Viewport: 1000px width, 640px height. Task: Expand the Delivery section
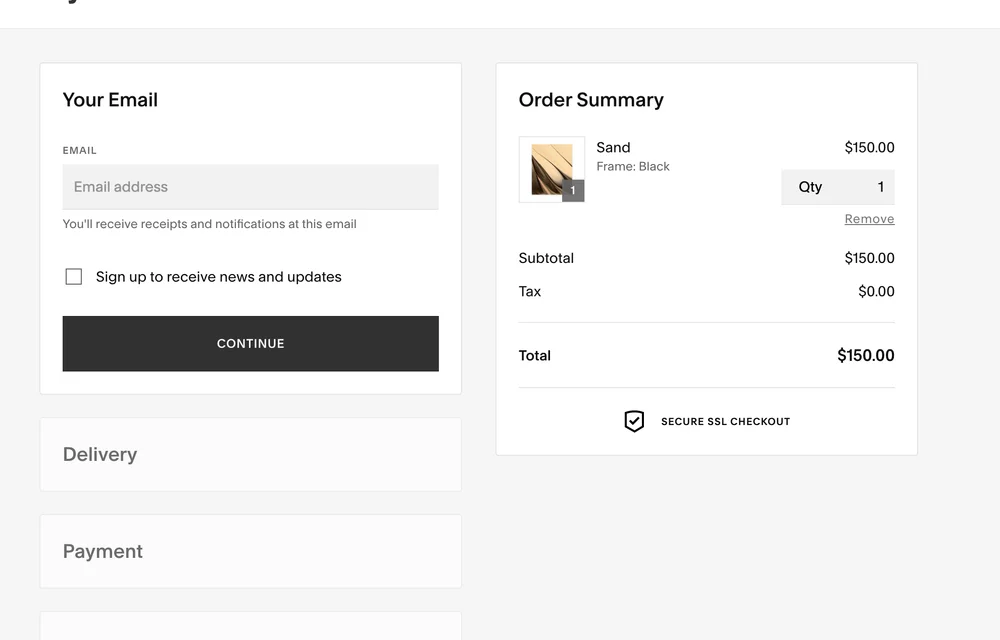coord(251,455)
